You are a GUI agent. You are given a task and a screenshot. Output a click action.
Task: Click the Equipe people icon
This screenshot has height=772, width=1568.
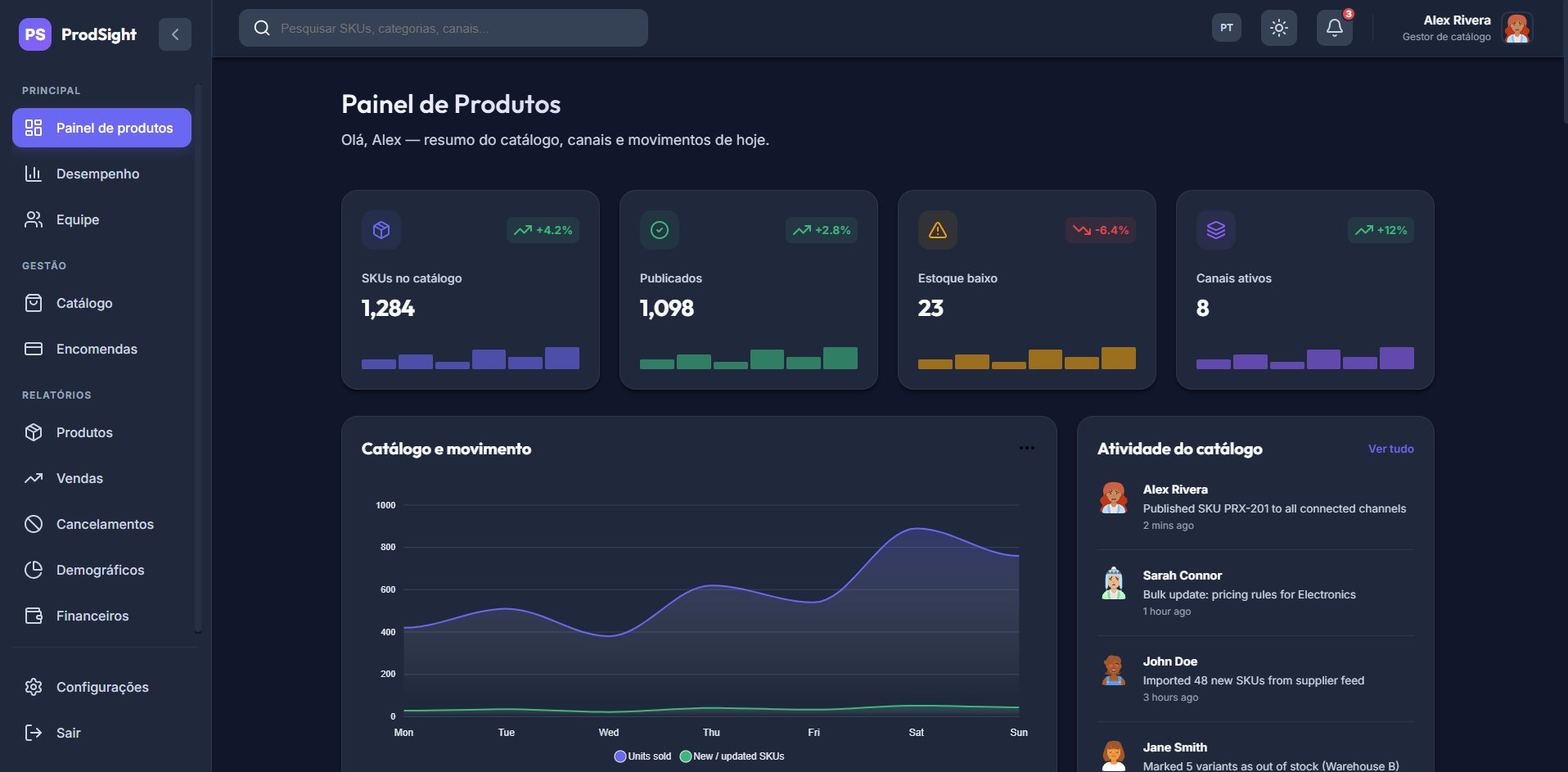[x=34, y=219]
